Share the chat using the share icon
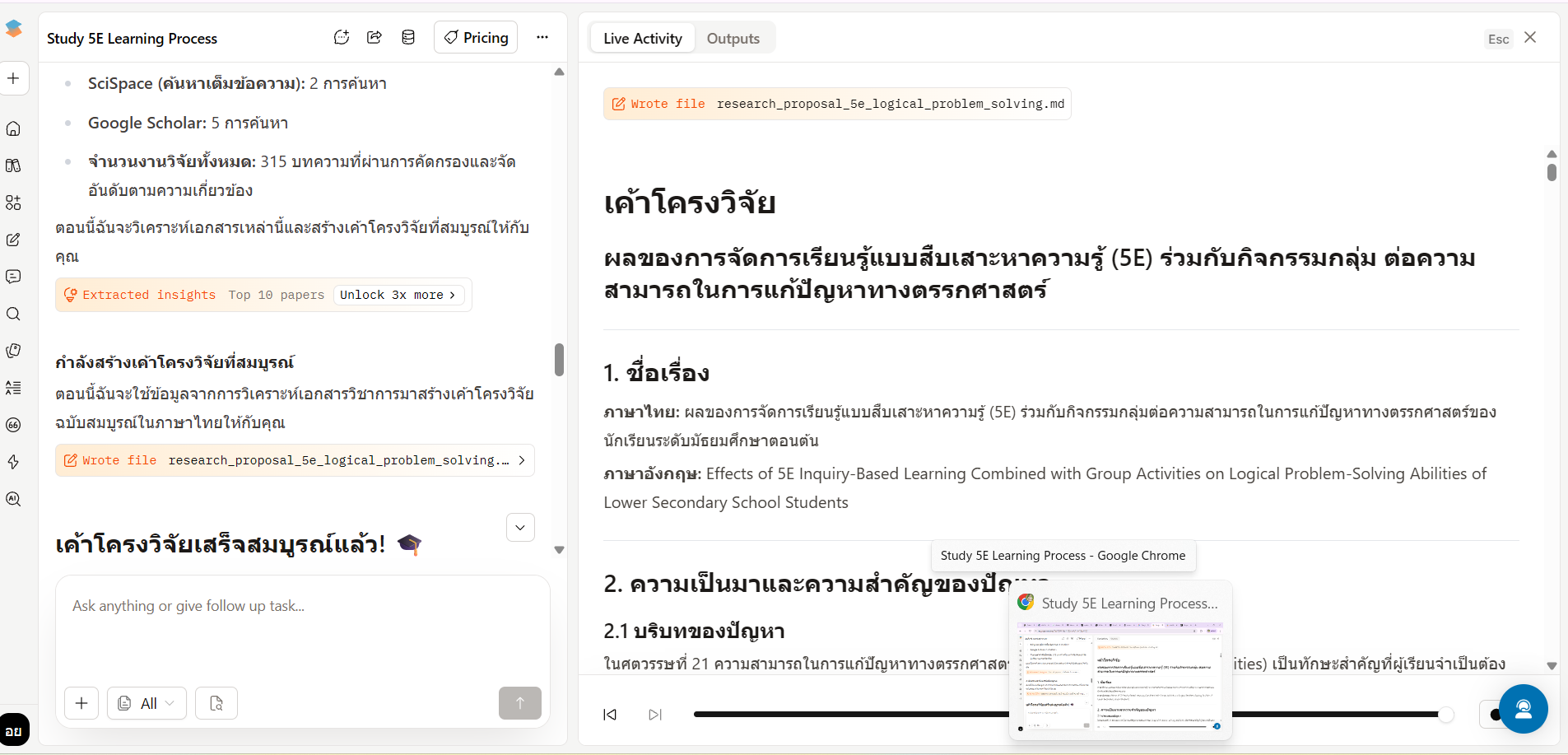 [375, 37]
